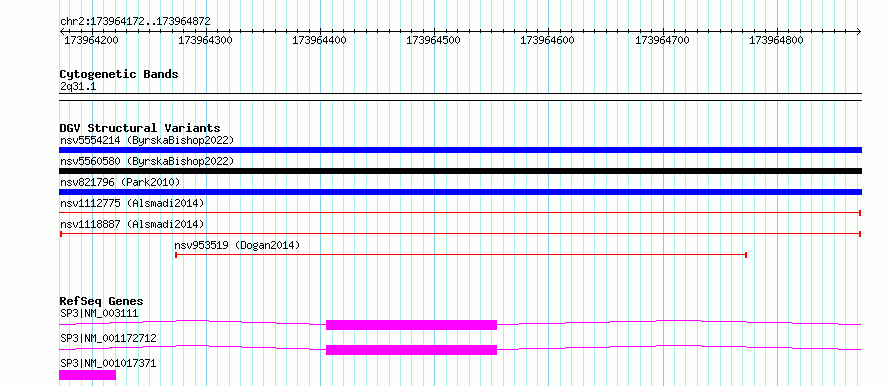890x386 pixels.
Task: Select the red nsv1118887 variant line
Action: 460,234
